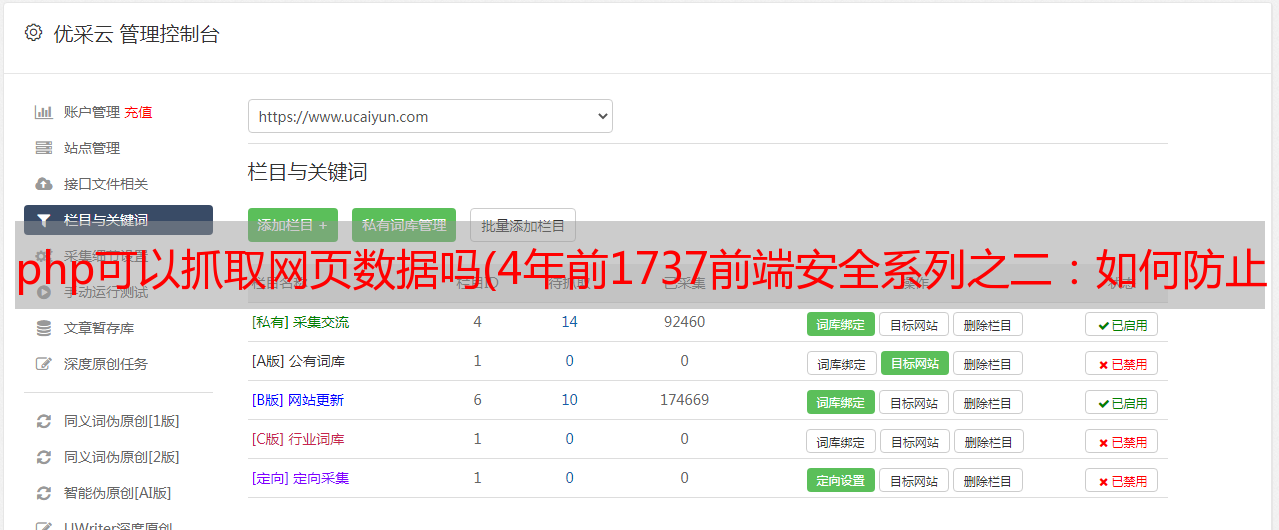The width and height of the screenshot is (1279, 530).
Task: Click 删除栏目 in the 采集交流 row
Action: coord(988,324)
